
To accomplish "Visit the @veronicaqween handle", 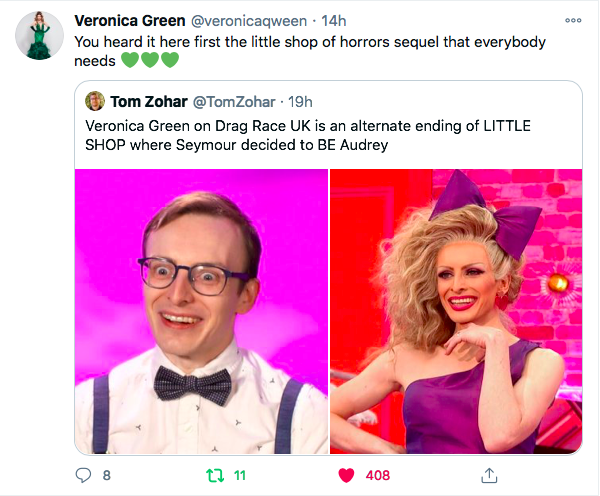I will (249, 21).
